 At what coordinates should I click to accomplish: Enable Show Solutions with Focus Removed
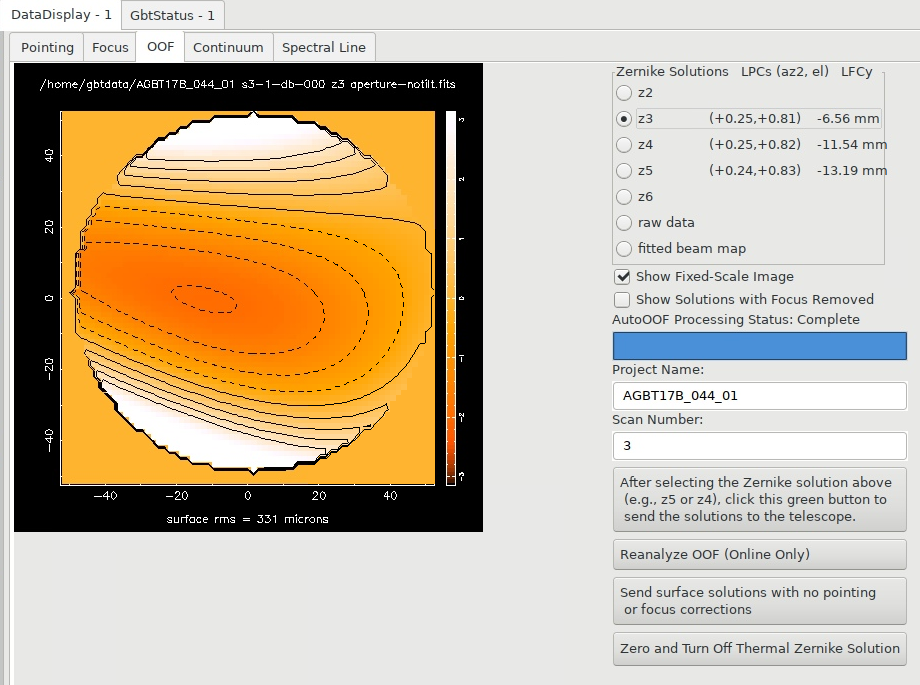pos(623,299)
